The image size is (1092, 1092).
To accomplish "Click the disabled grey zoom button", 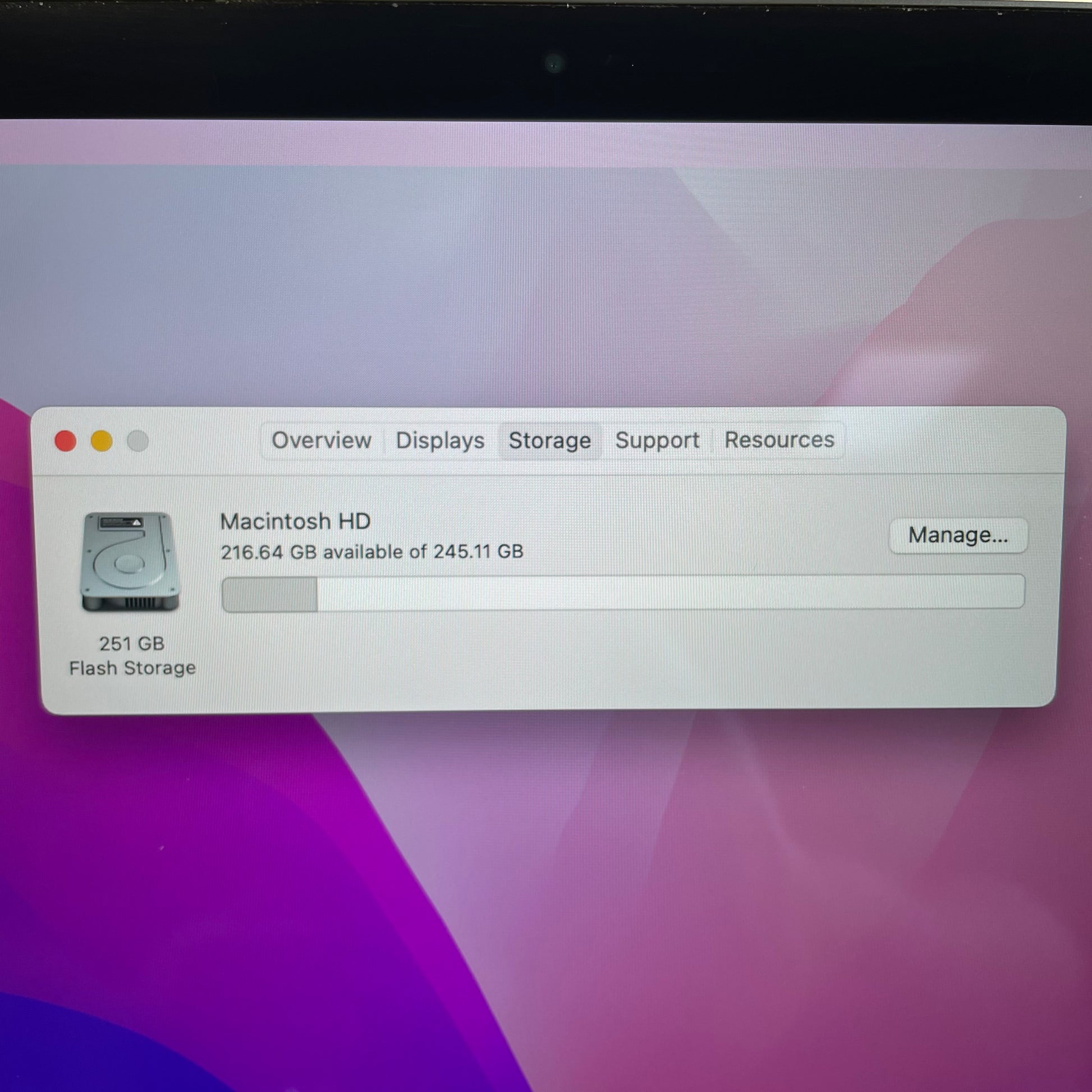I will click(x=138, y=441).
